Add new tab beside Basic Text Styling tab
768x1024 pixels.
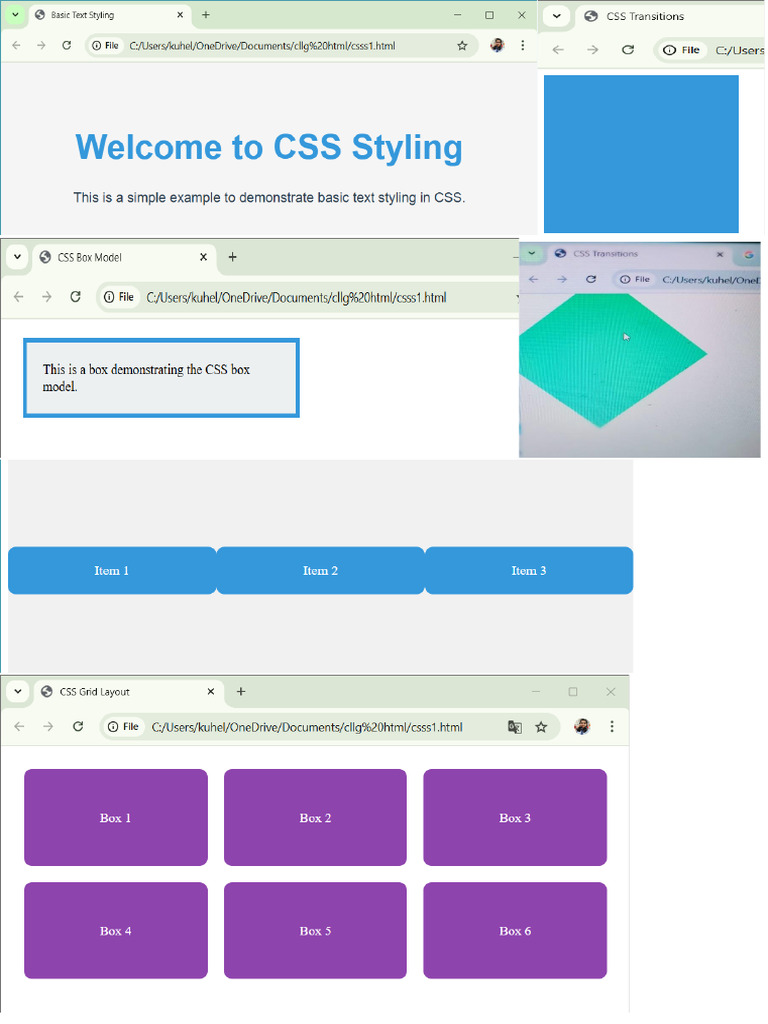pos(206,14)
